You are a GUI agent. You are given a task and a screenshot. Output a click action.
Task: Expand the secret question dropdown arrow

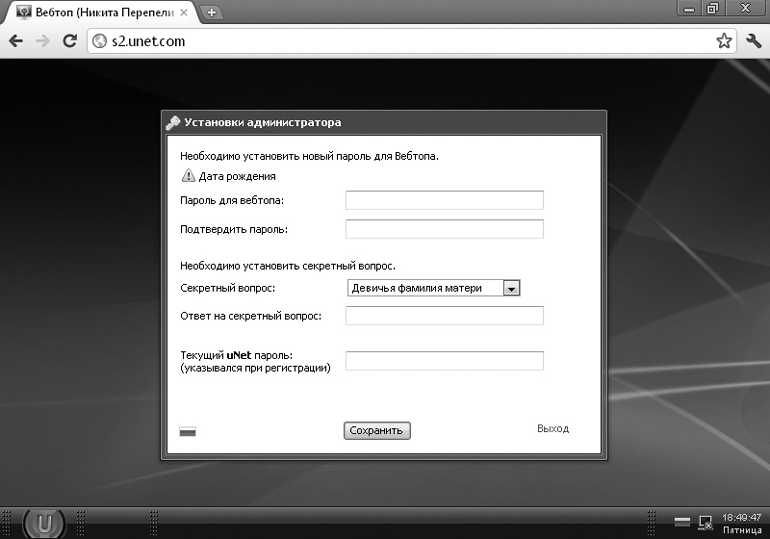tap(511, 288)
